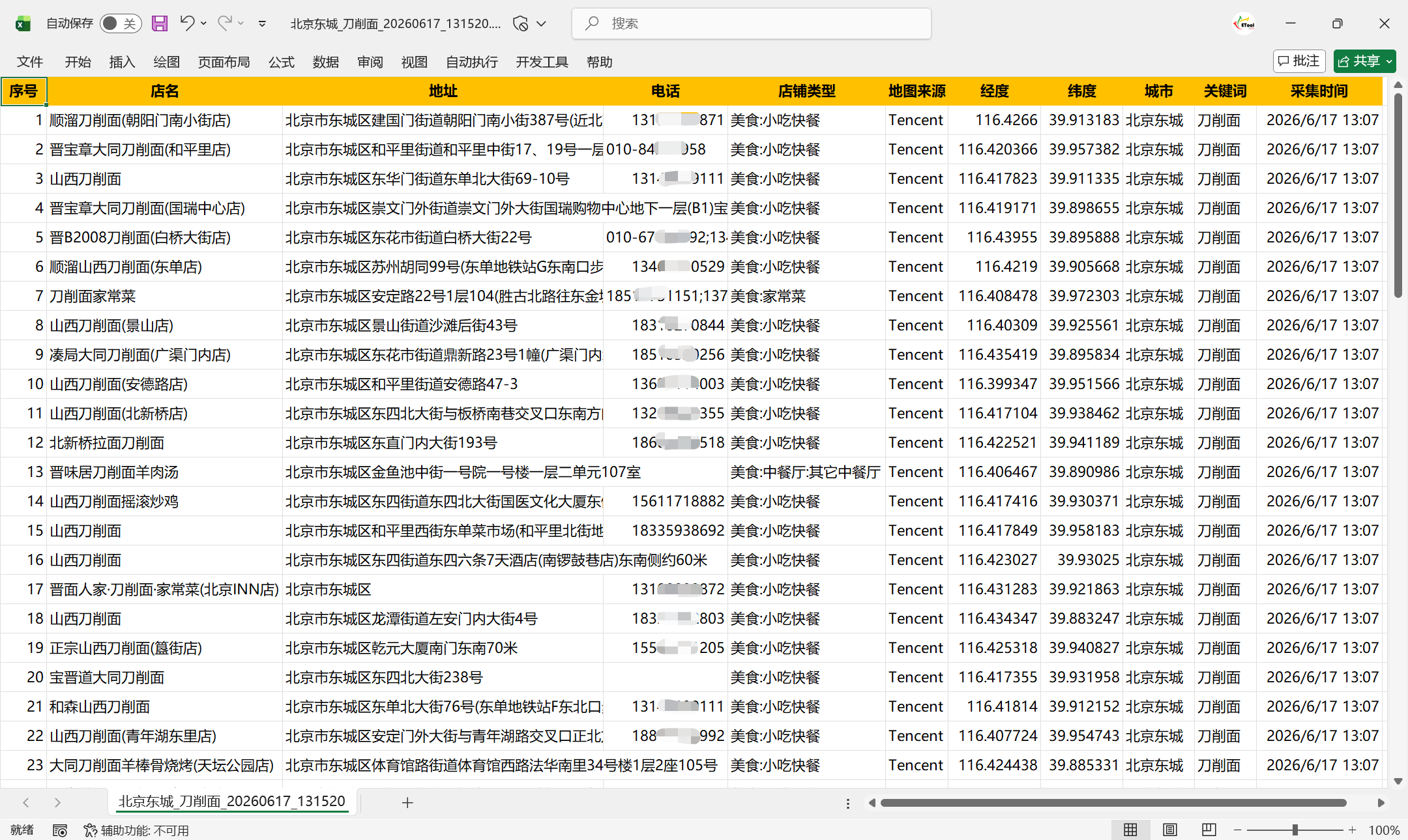Switch to the 绘图 tab
Screen dimensions: 1408x840
tap(167, 62)
